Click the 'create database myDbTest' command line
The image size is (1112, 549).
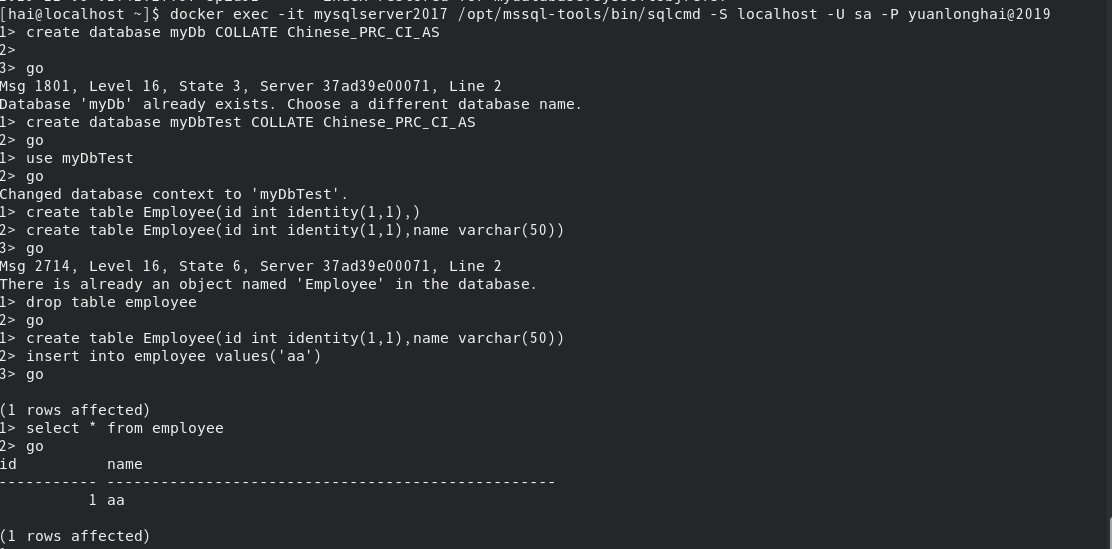pyautogui.click(x=250, y=122)
